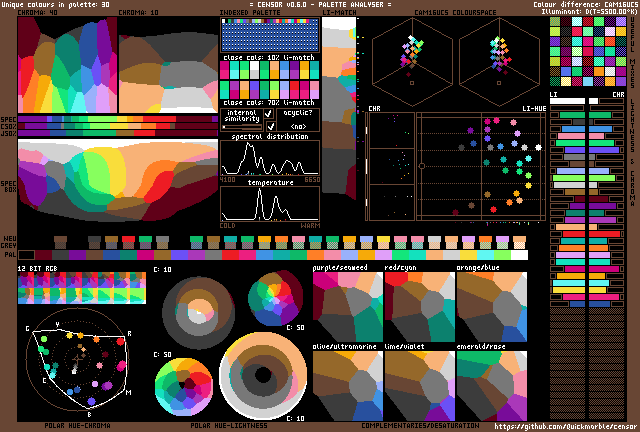Select the orange/blue complementaries thumbnail

491,308
